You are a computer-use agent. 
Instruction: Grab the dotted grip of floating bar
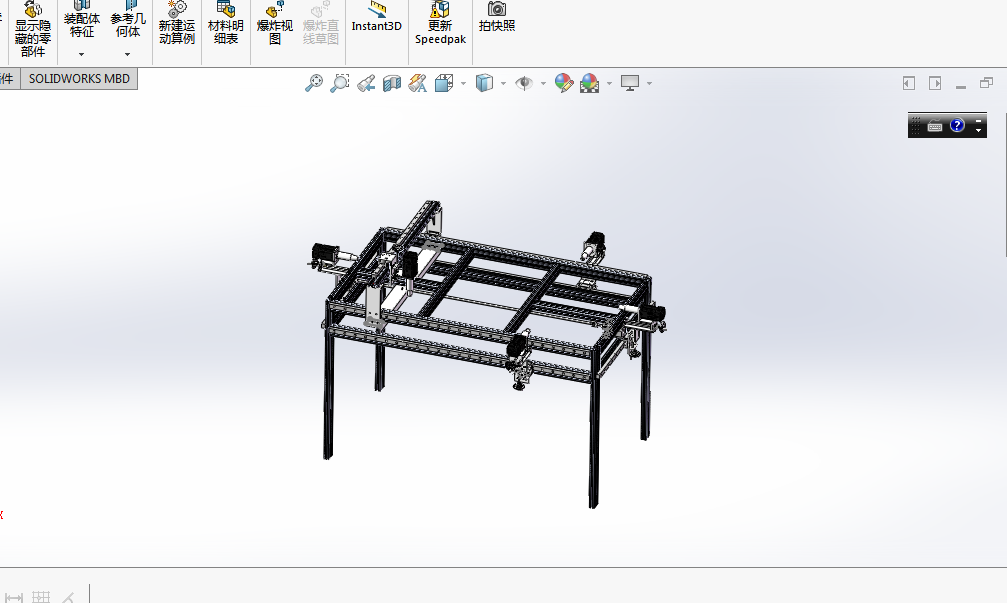click(x=916, y=126)
